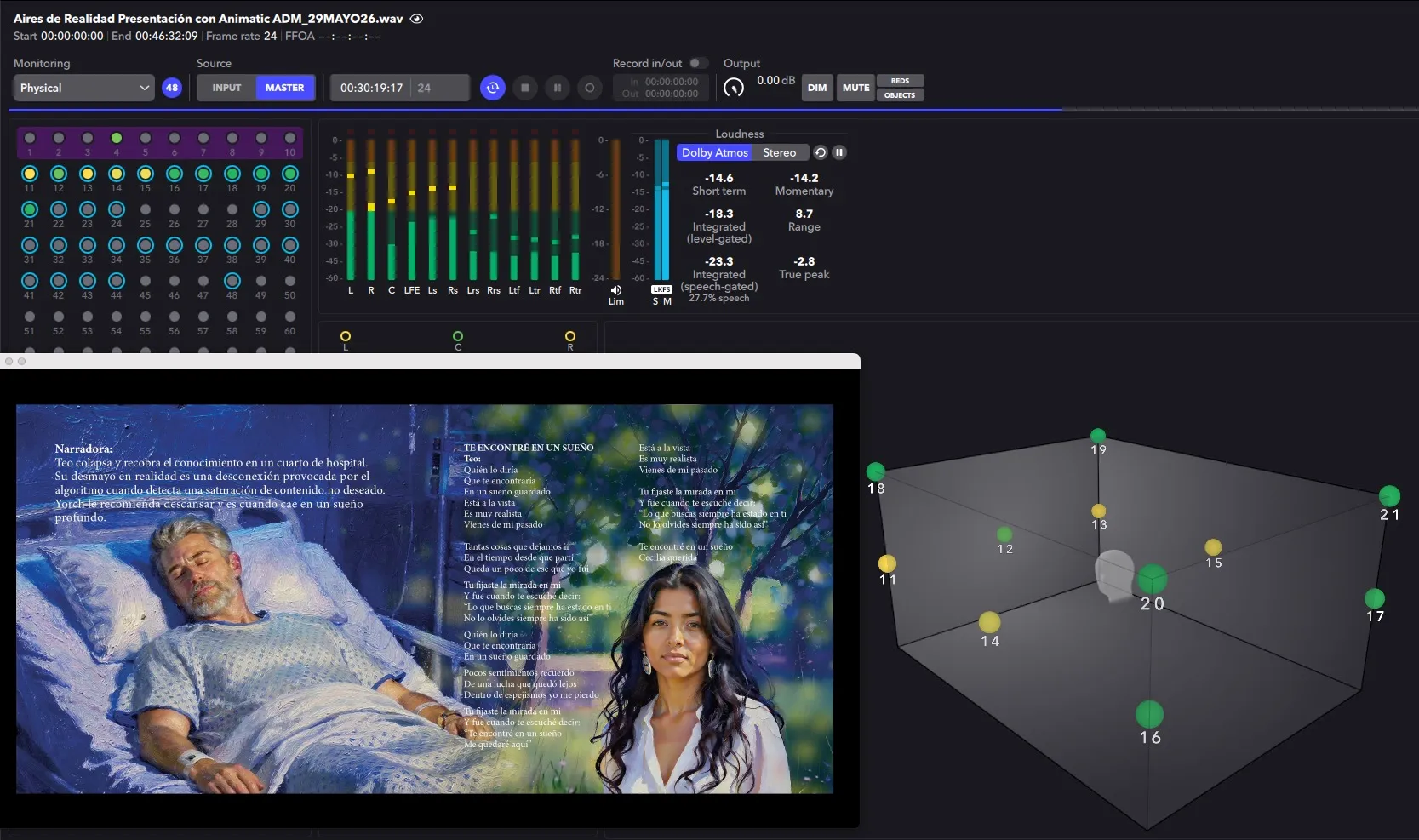The width and height of the screenshot is (1419, 840).
Task: Click object 14 status indicator
Action: click(x=117, y=174)
